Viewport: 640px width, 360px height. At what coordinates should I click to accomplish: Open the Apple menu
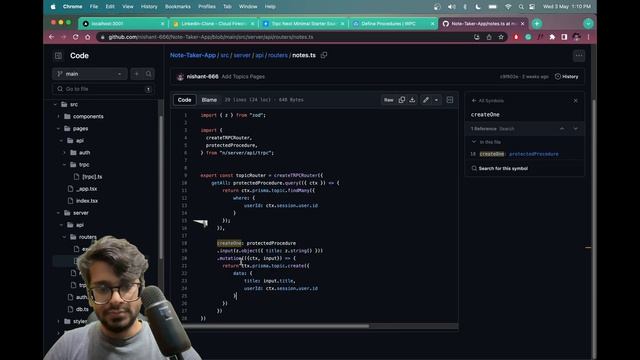tap(53, 7)
